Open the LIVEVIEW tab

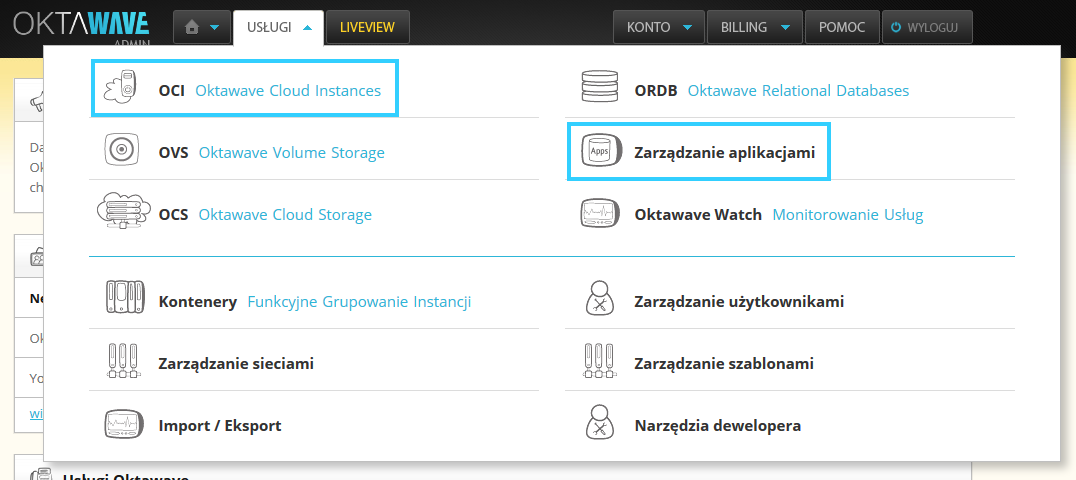click(x=367, y=27)
